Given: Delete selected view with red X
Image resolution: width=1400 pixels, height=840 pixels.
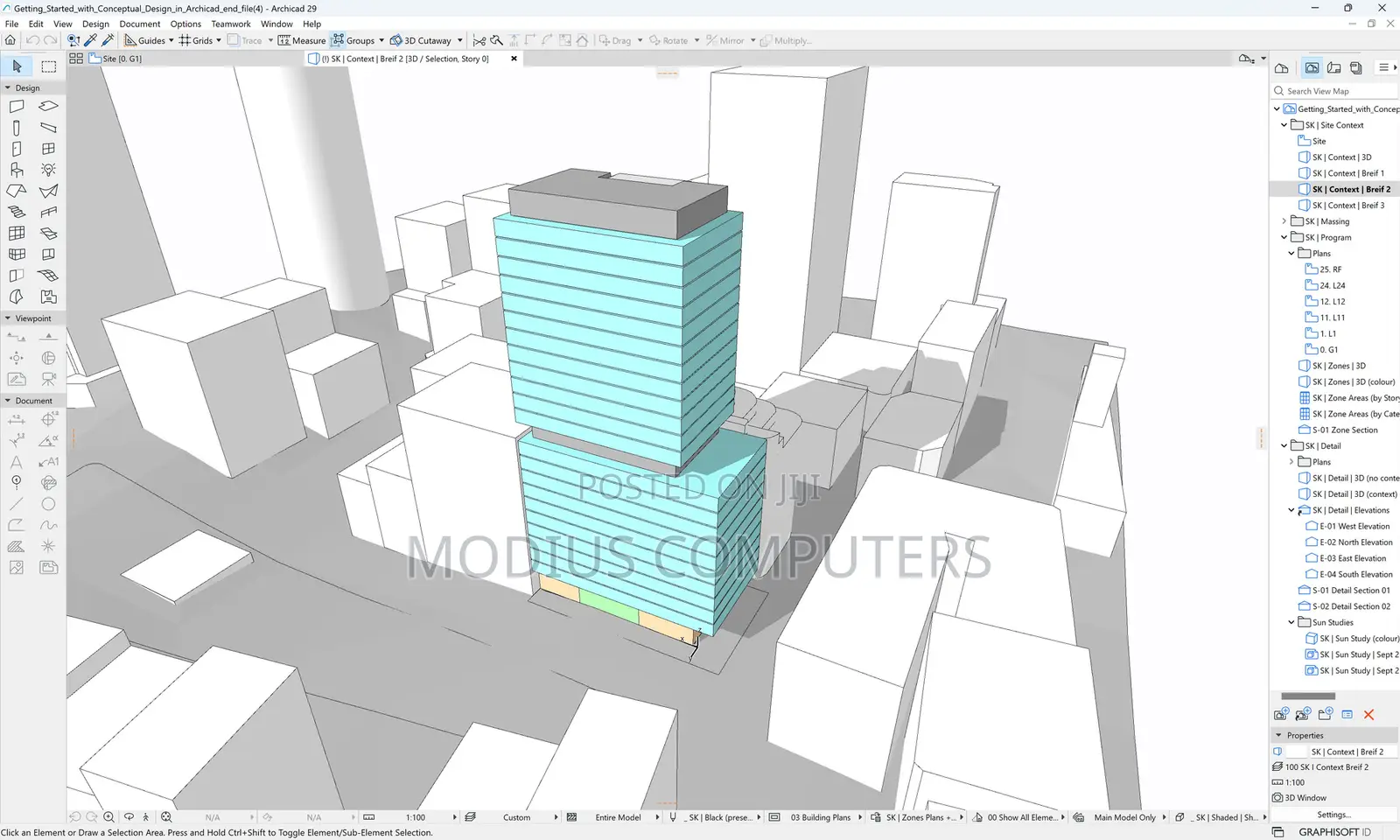Looking at the screenshot, I should click(1369, 715).
